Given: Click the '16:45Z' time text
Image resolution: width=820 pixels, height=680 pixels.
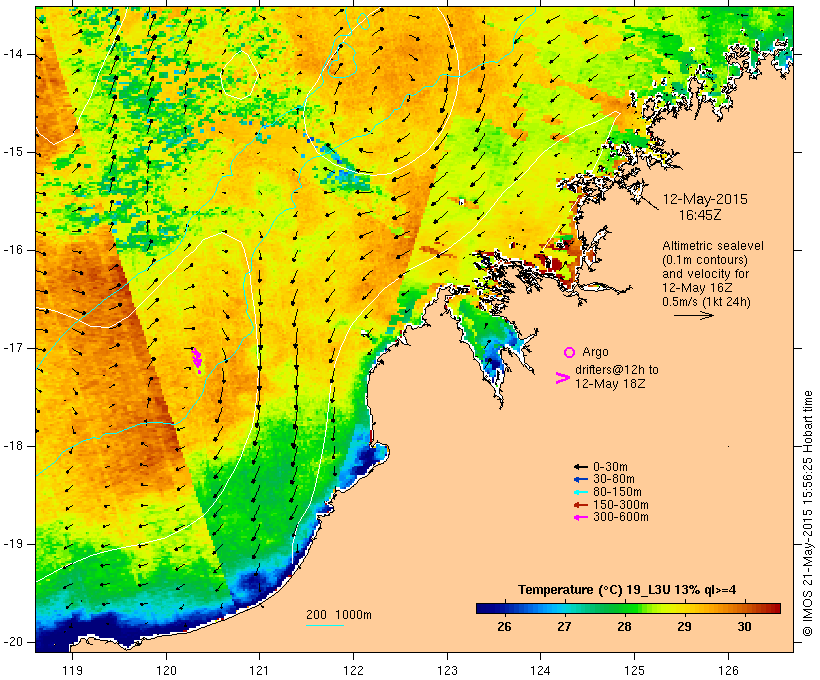Looking at the screenshot, I should 700,215.
